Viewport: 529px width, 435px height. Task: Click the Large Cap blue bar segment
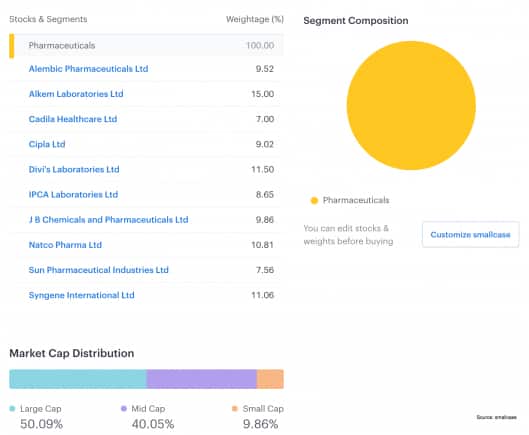pos(78,379)
